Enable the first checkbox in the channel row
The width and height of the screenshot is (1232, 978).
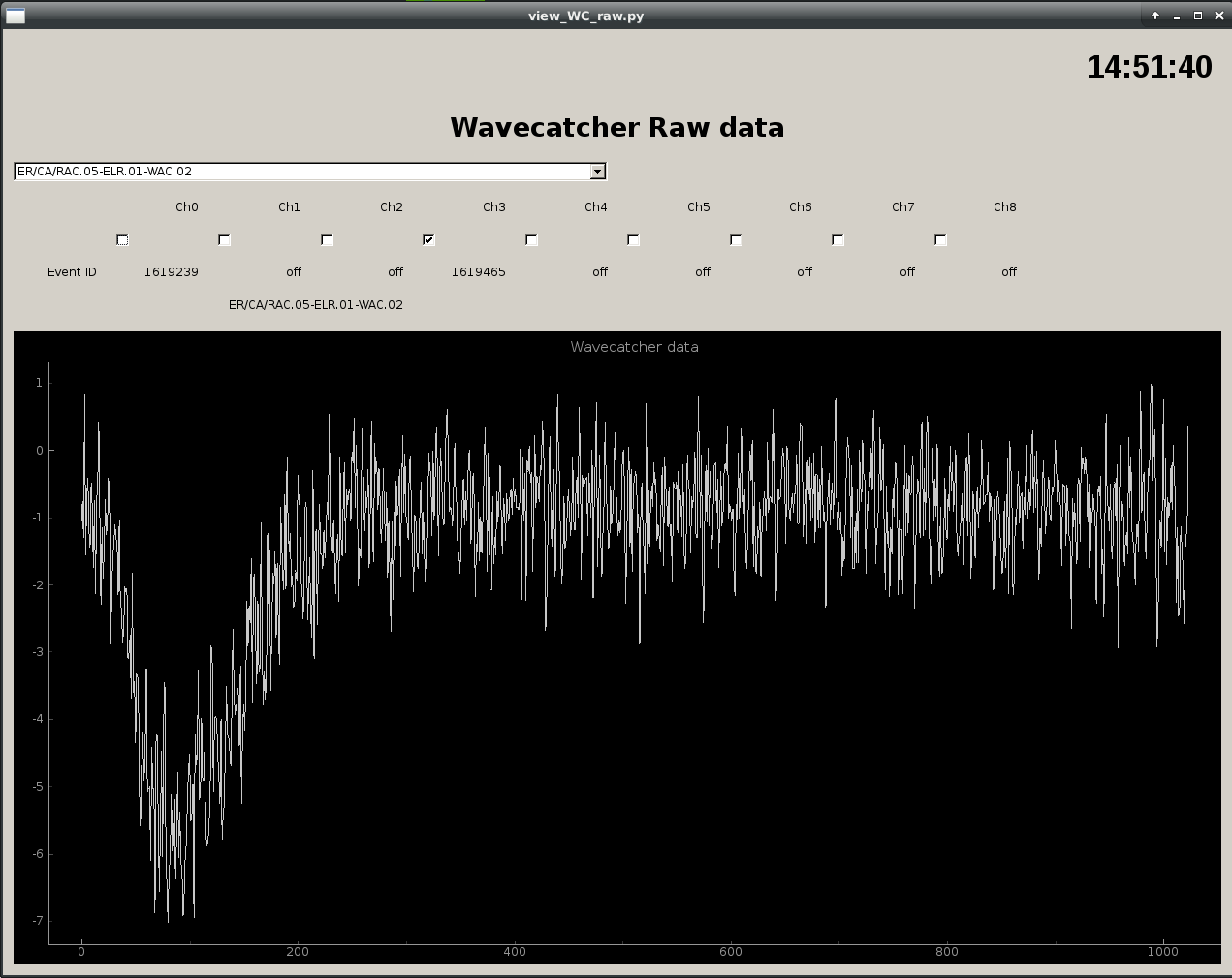pyautogui.click(x=122, y=239)
